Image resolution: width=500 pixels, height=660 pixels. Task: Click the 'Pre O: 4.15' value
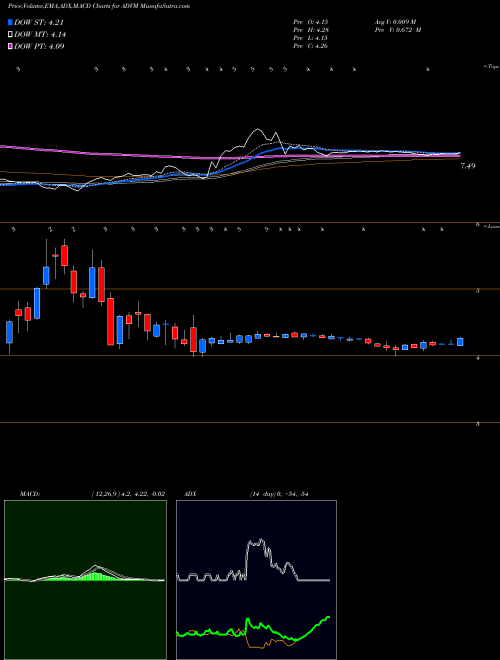tap(311, 21)
